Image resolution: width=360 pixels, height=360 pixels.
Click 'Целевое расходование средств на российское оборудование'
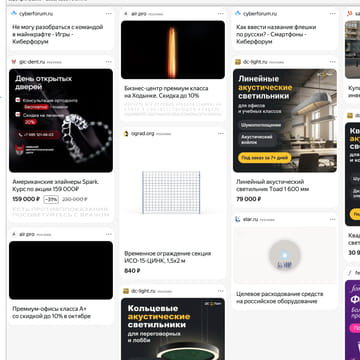pos(280,298)
